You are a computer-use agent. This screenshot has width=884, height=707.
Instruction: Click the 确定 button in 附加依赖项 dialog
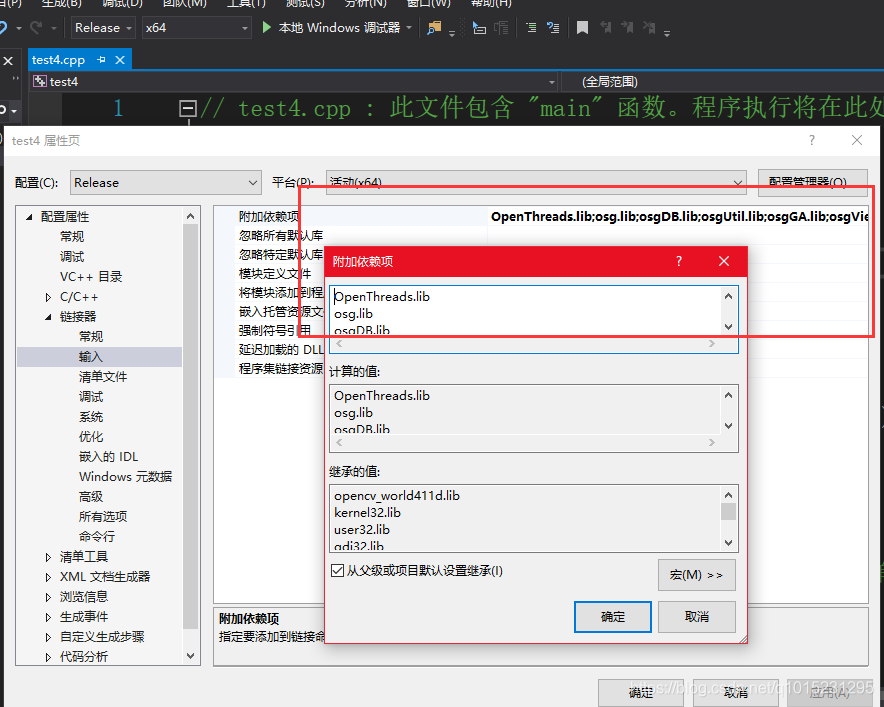612,617
